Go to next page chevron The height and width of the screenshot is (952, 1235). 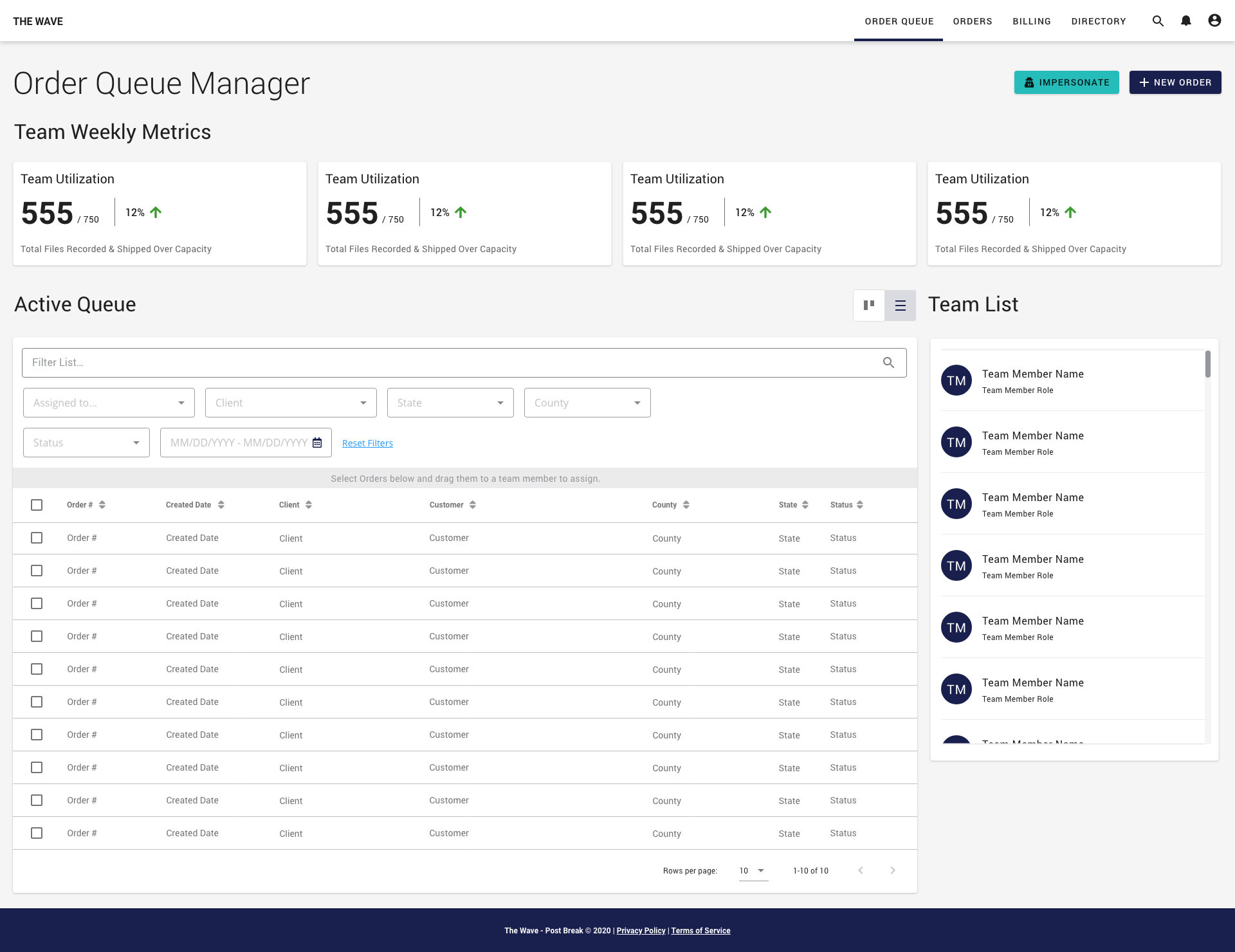pos(893,870)
